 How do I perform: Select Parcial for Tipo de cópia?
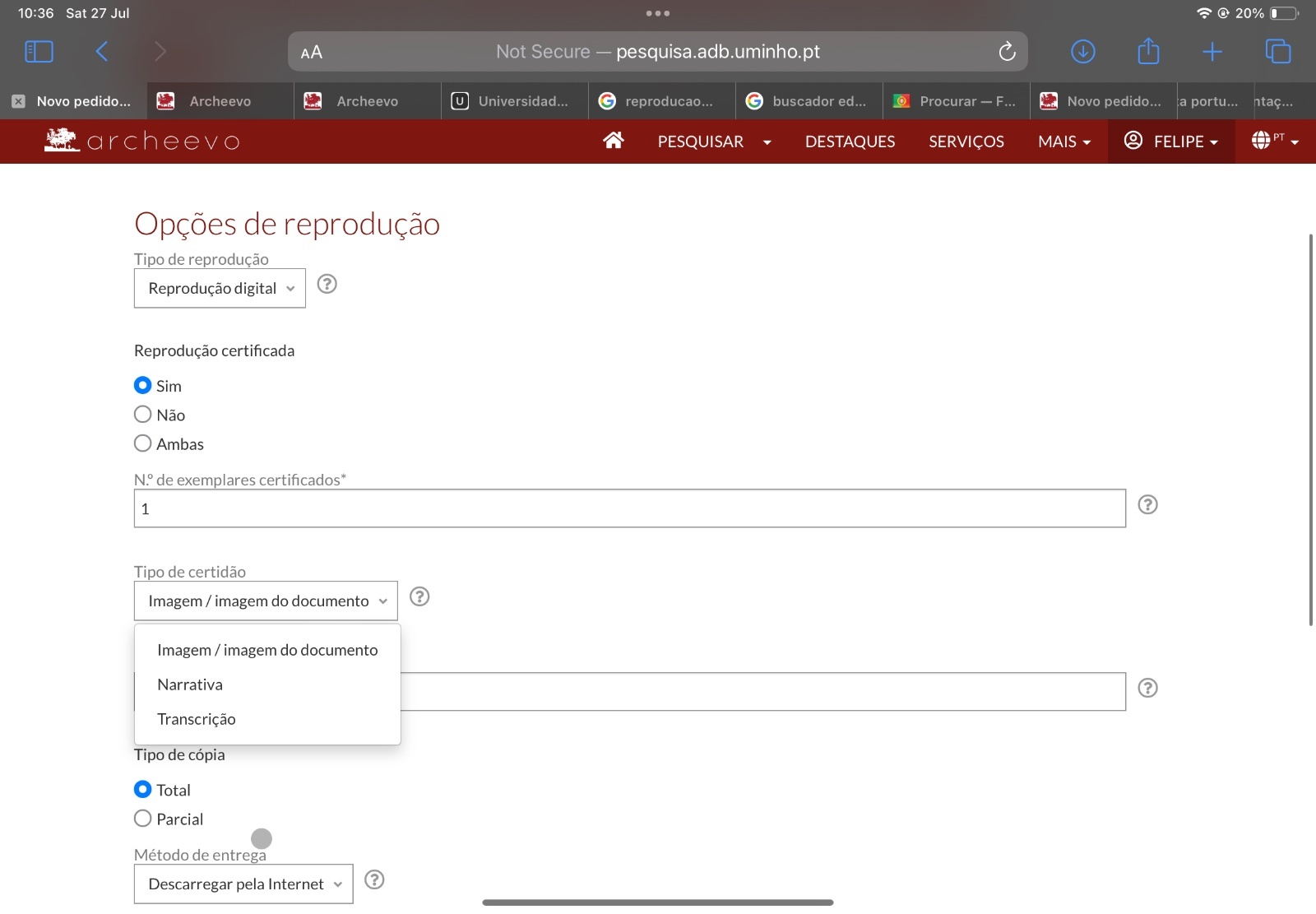coord(142,819)
